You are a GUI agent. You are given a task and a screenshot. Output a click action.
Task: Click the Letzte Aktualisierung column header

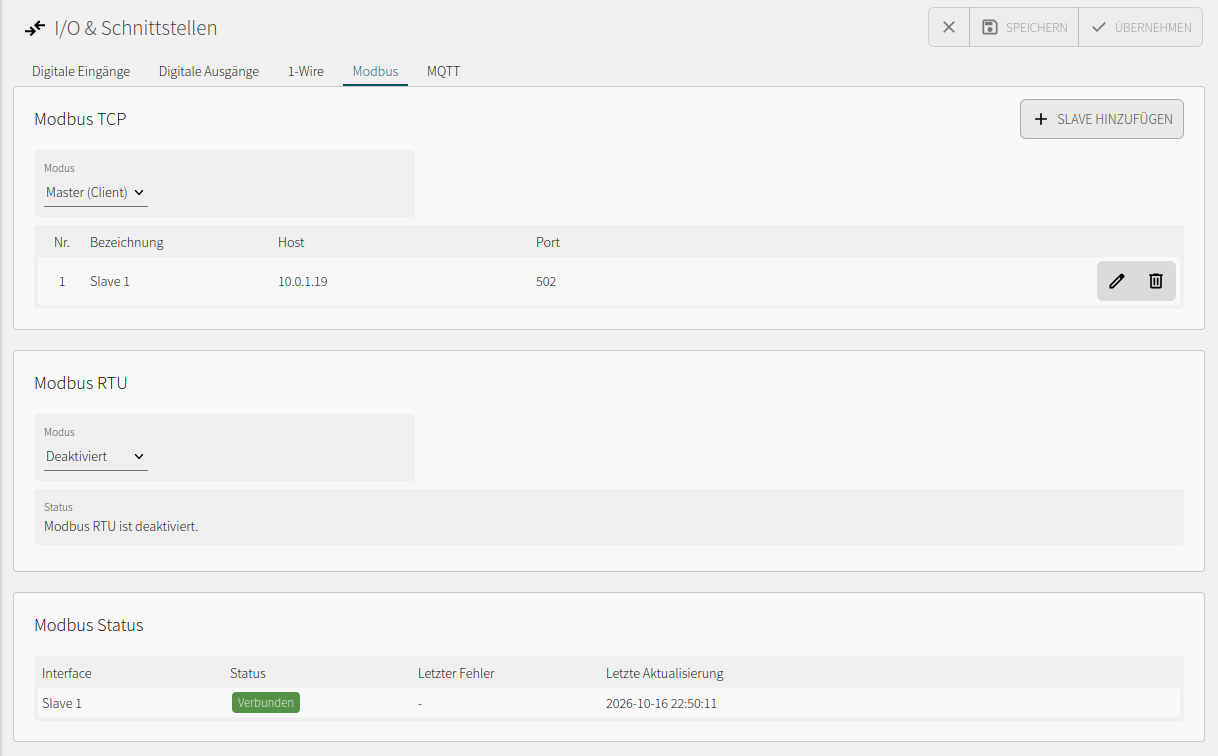click(665, 673)
